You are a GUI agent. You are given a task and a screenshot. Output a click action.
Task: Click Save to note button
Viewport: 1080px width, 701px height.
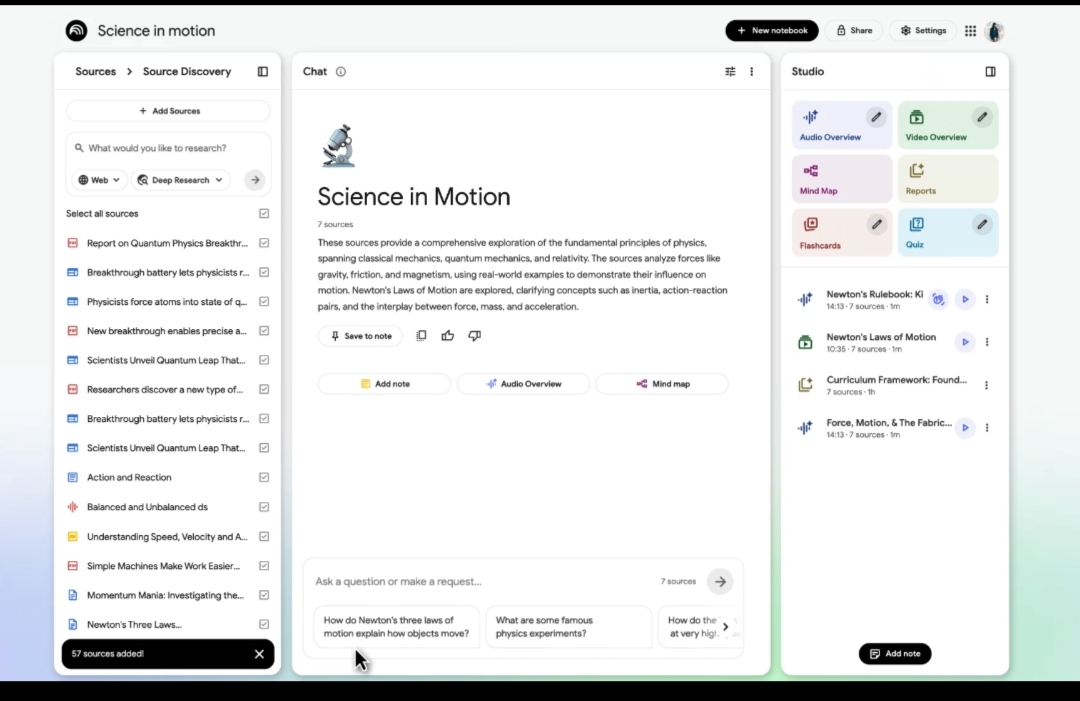pyautogui.click(x=360, y=336)
